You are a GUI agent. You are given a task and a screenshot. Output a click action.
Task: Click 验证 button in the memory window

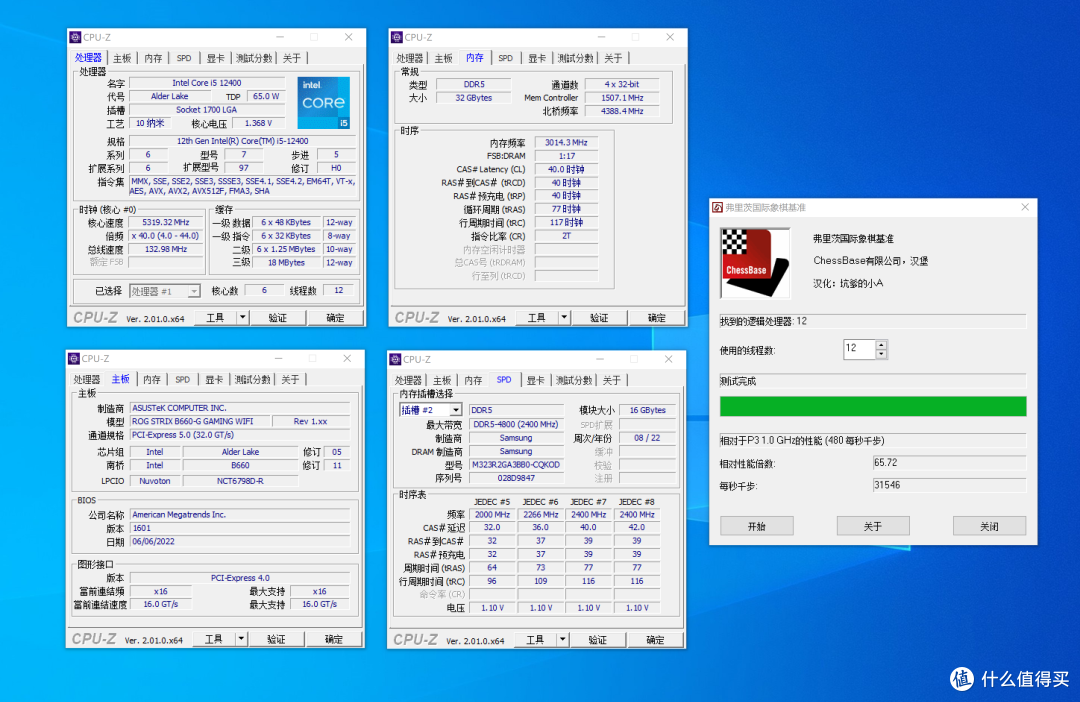599,318
